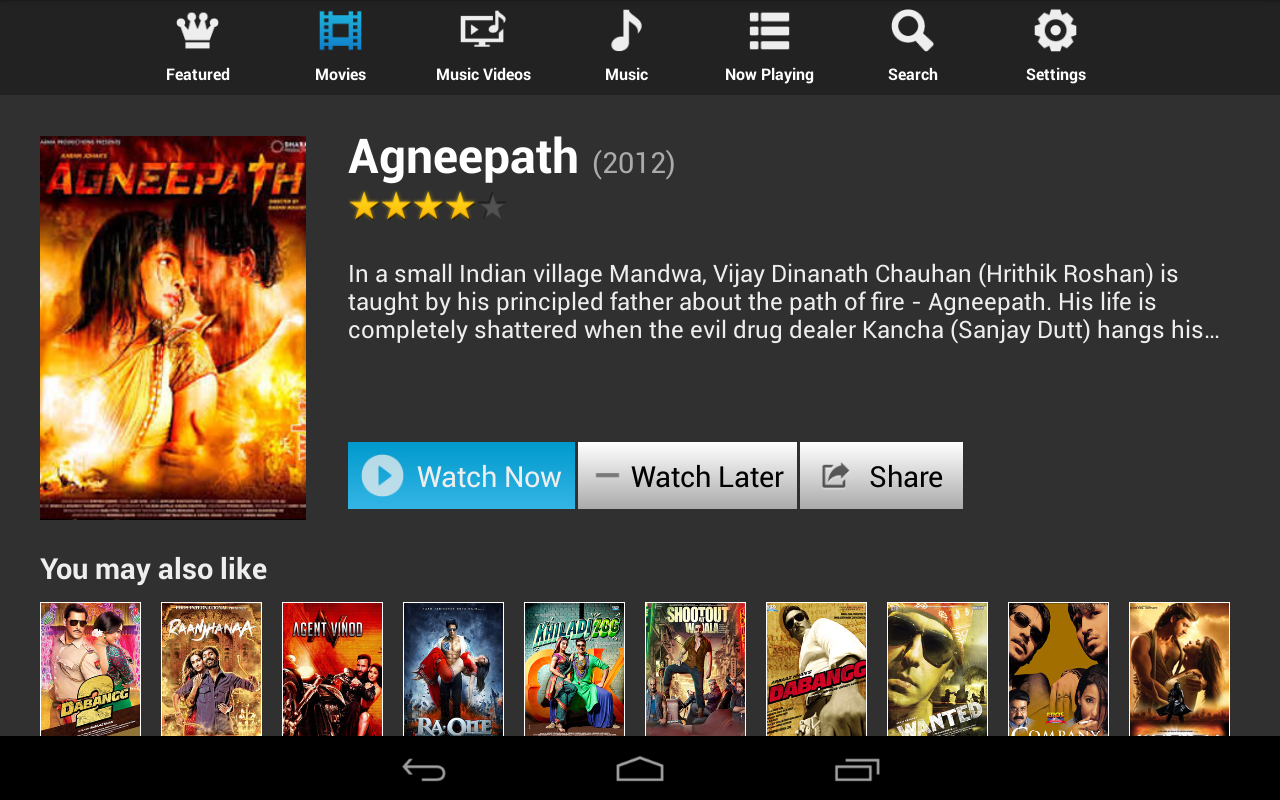Choose the Agent Vinod poster
The width and height of the screenshot is (1280, 800).
[332, 669]
